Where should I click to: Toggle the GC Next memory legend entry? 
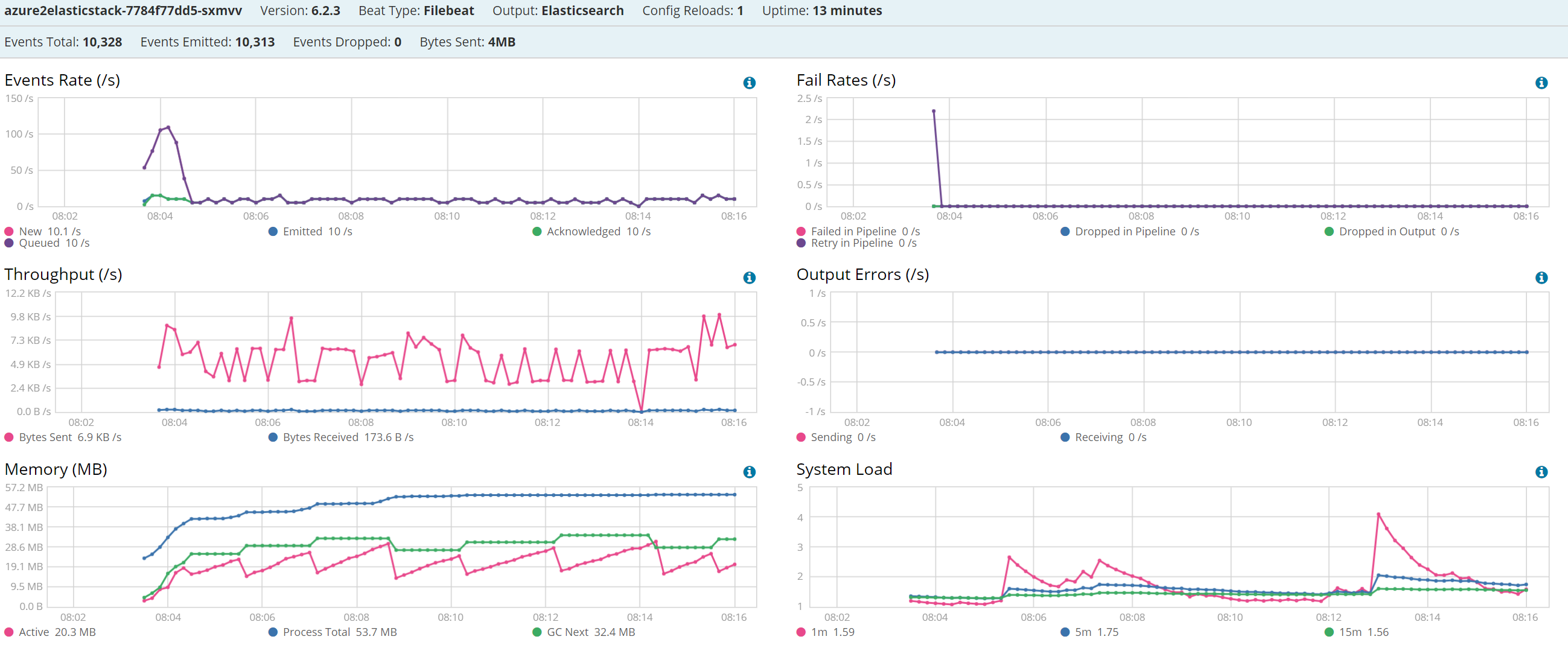point(584,632)
